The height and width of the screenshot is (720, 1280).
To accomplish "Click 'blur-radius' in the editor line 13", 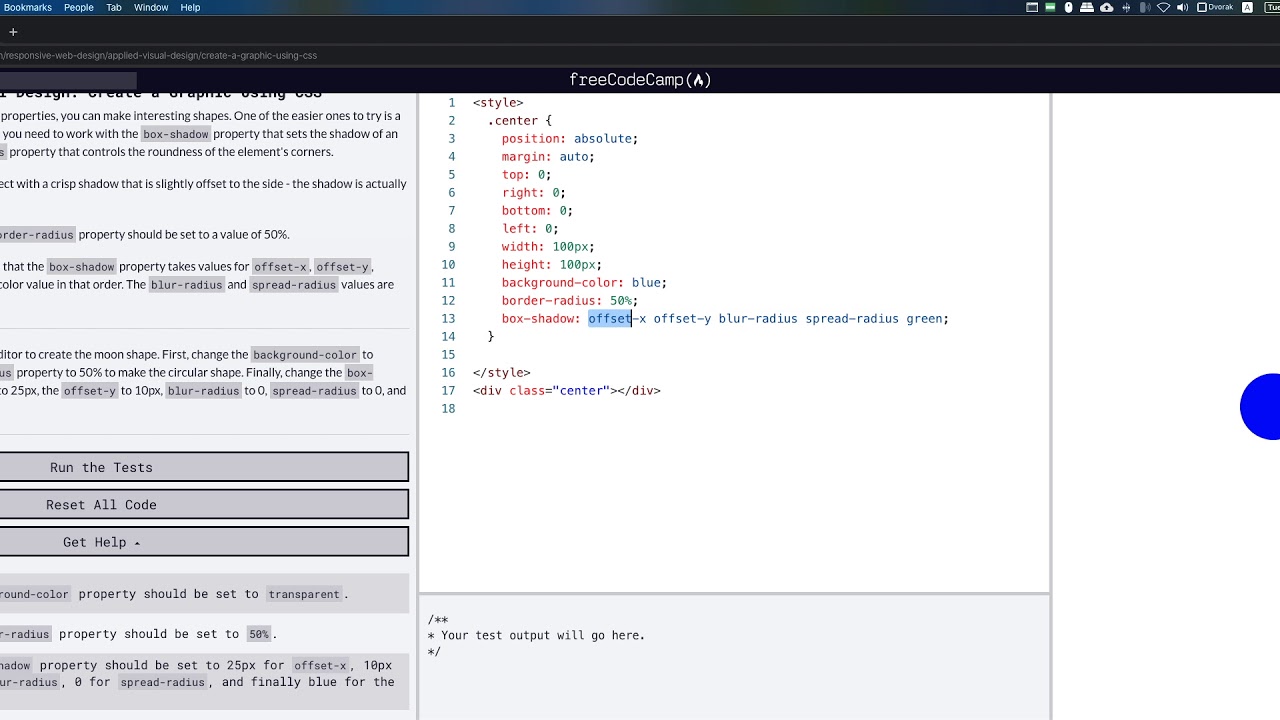I will click(x=758, y=318).
